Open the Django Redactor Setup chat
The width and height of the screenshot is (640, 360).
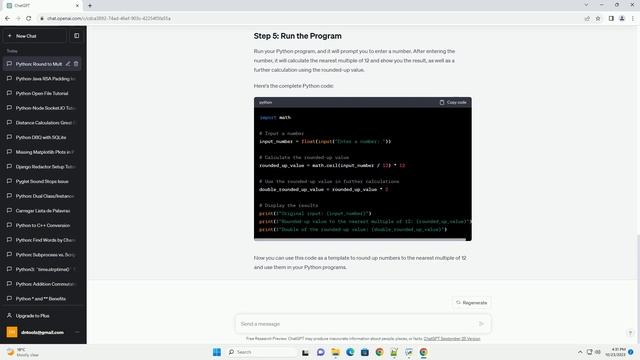[42, 167]
